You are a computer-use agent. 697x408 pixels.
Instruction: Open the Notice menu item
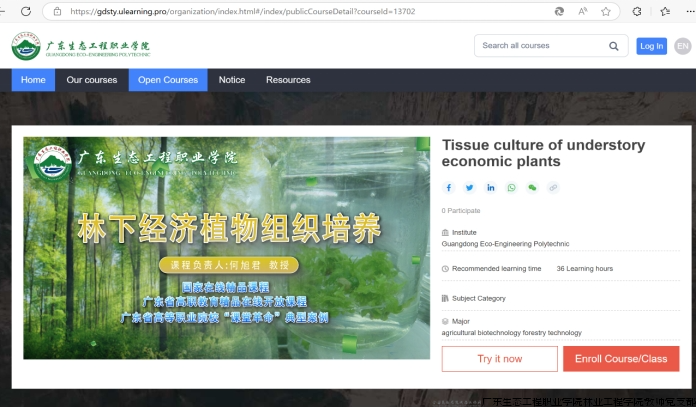tap(231, 80)
